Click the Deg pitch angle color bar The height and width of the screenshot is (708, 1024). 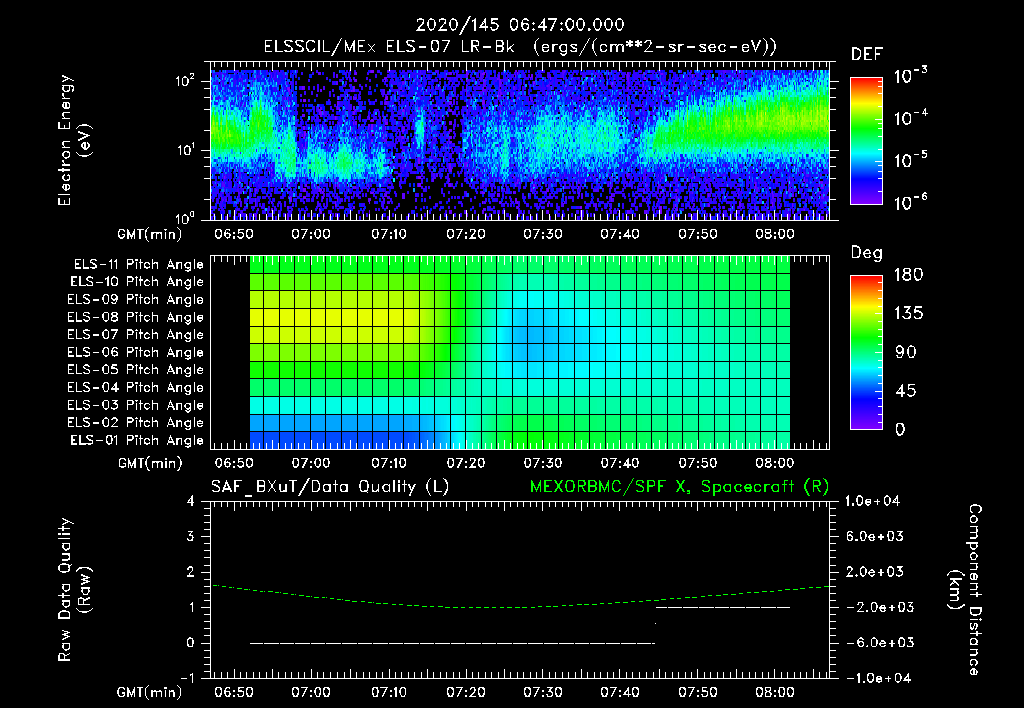[x=866, y=352]
